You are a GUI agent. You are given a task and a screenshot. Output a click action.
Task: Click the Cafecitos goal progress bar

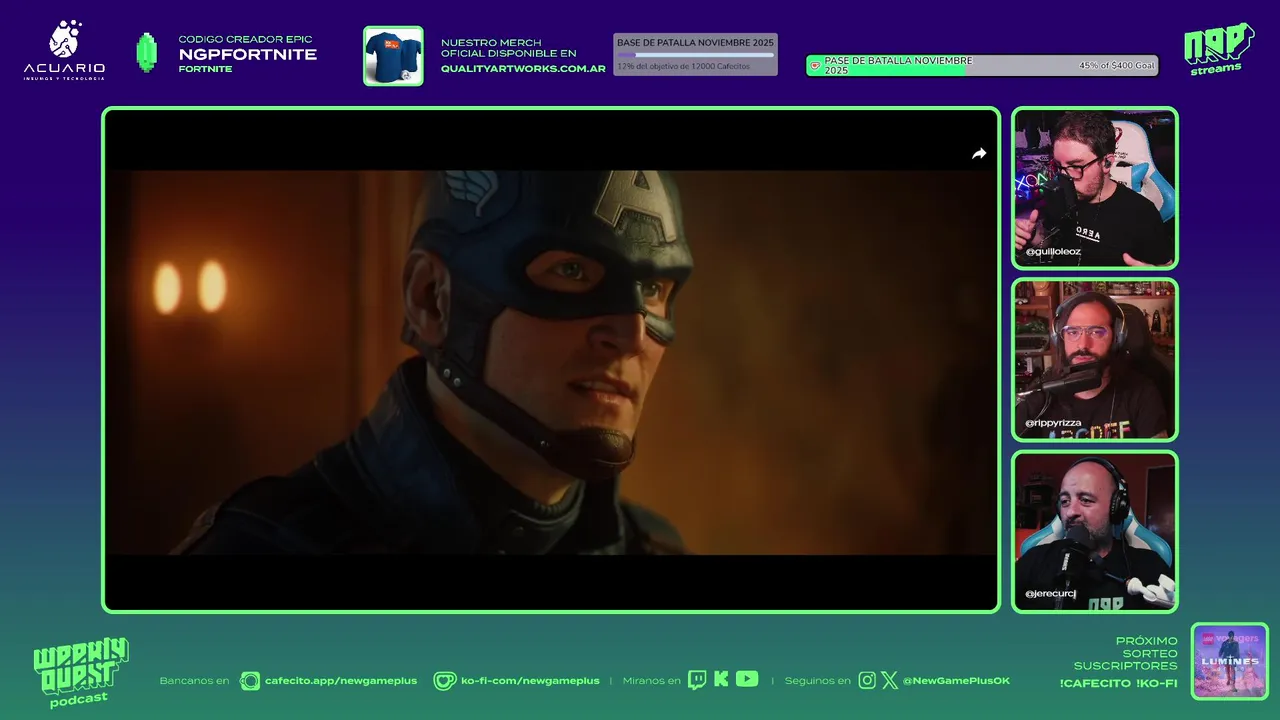coord(695,55)
